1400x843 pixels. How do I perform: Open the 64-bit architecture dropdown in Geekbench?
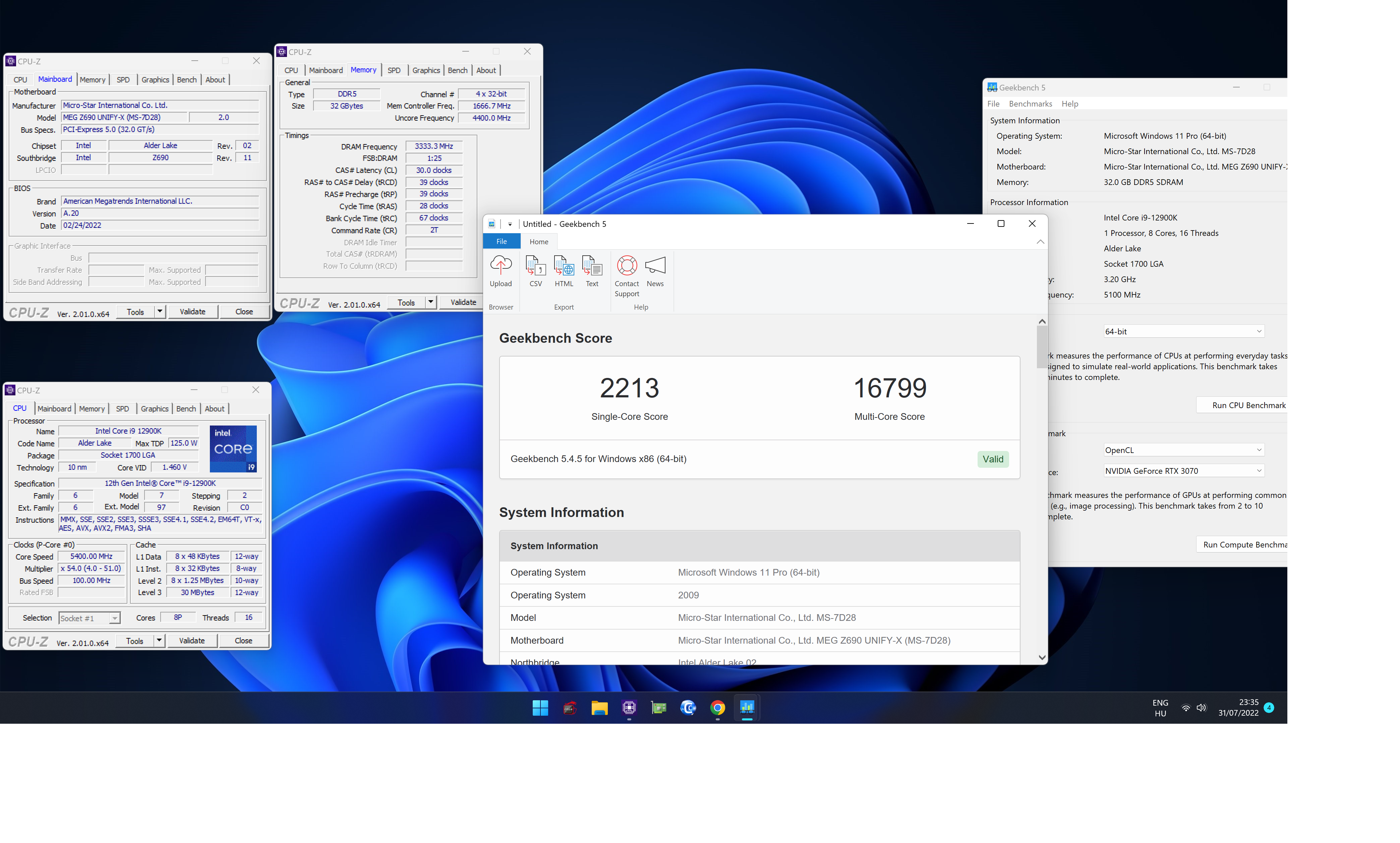(x=1183, y=331)
